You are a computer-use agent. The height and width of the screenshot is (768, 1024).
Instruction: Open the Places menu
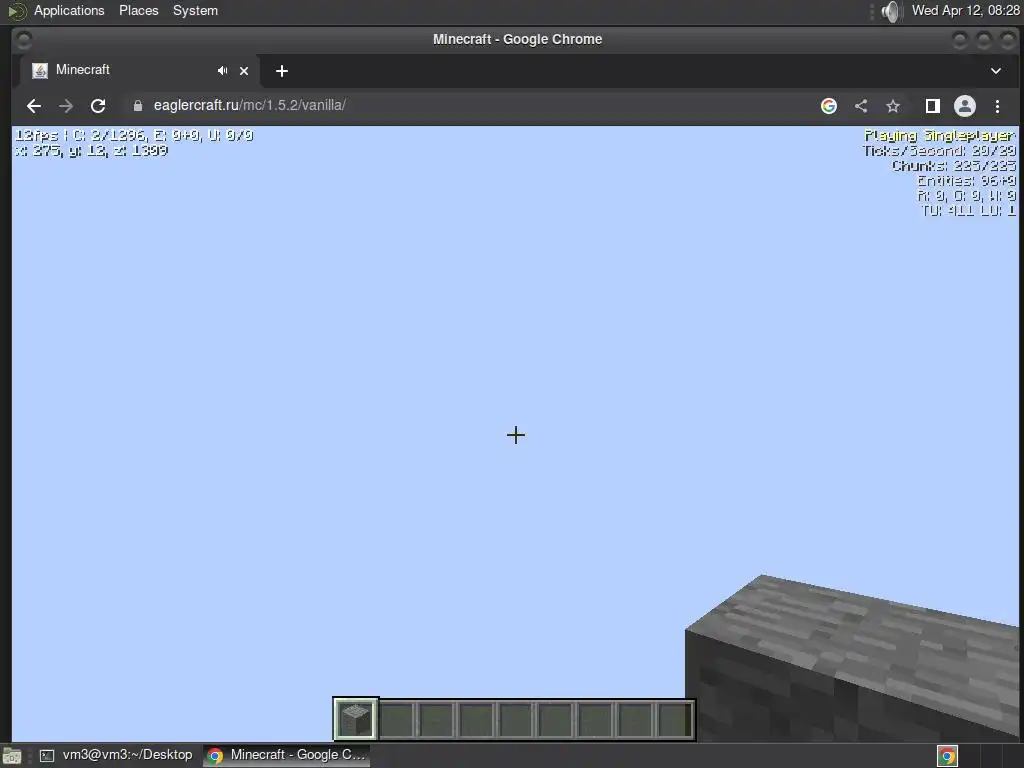(x=138, y=10)
